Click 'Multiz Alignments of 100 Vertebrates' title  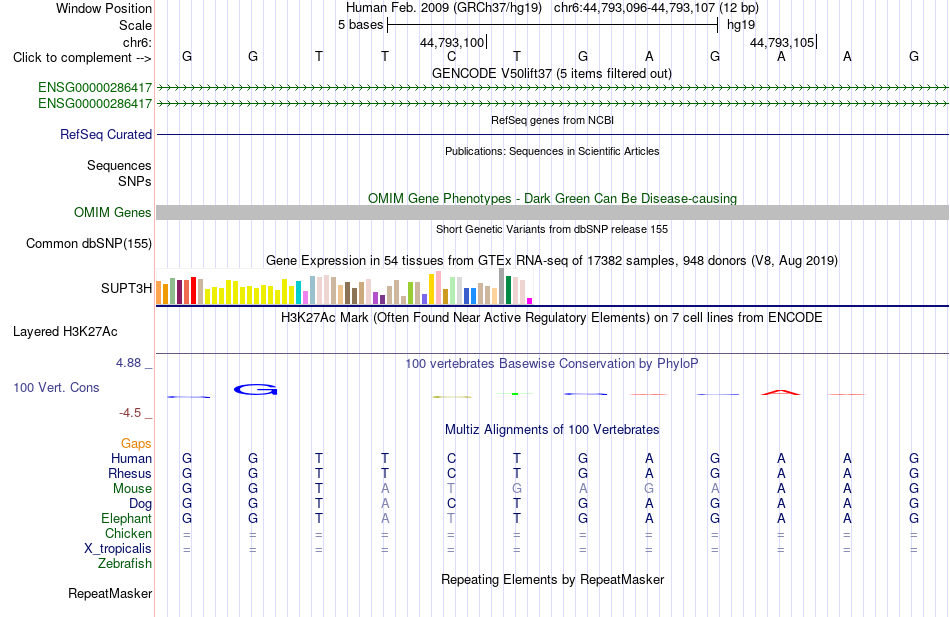tap(552, 430)
